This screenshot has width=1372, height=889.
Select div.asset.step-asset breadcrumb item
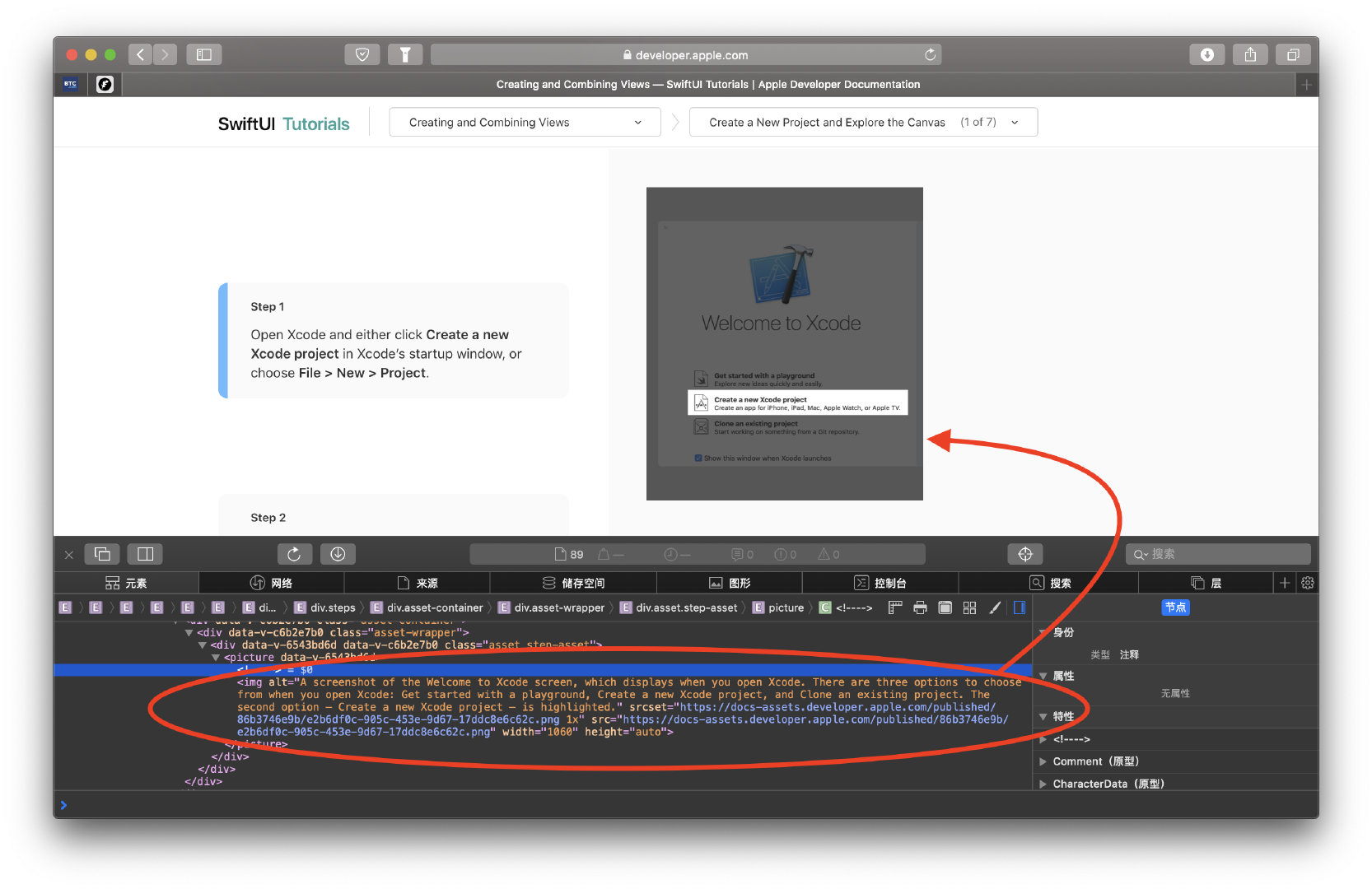coord(679,607)
